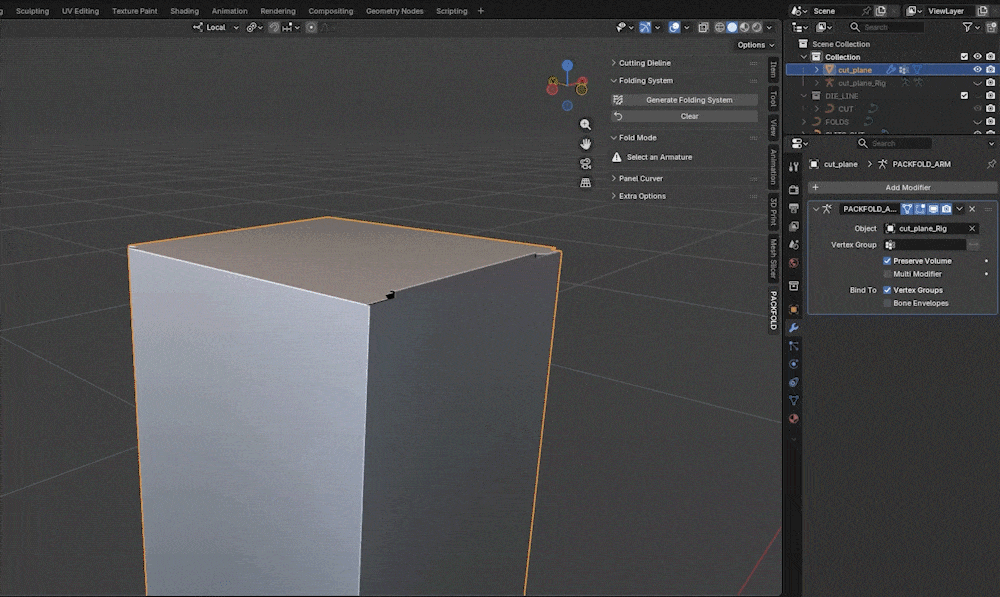Switch to the Geometry Nodes workspace
Screen dimensions: 1000x597
[394, 11]
